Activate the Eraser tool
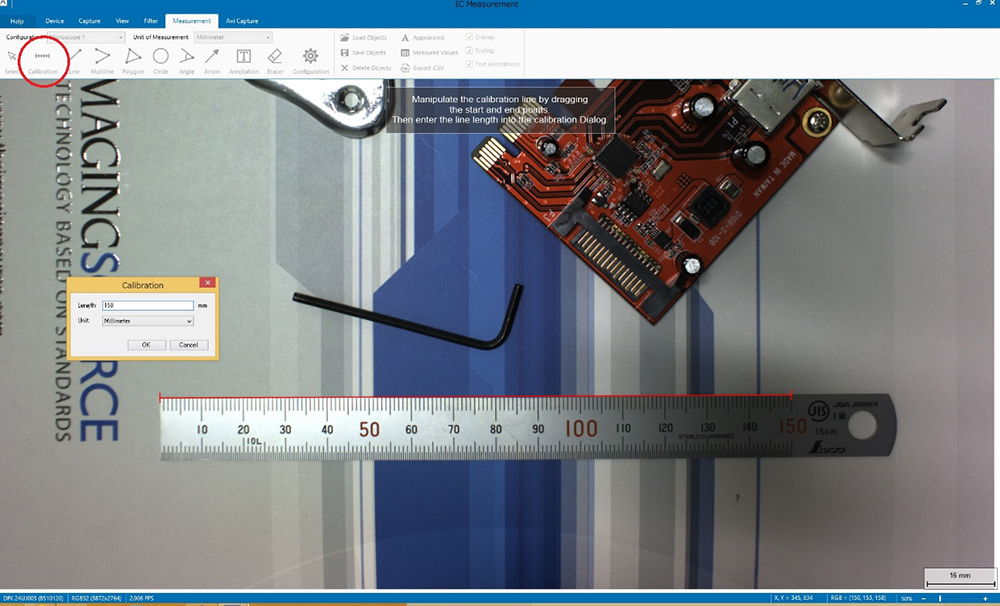This screenshot has height=606, width=1000. pyautogui.click(x=275, y=62)
